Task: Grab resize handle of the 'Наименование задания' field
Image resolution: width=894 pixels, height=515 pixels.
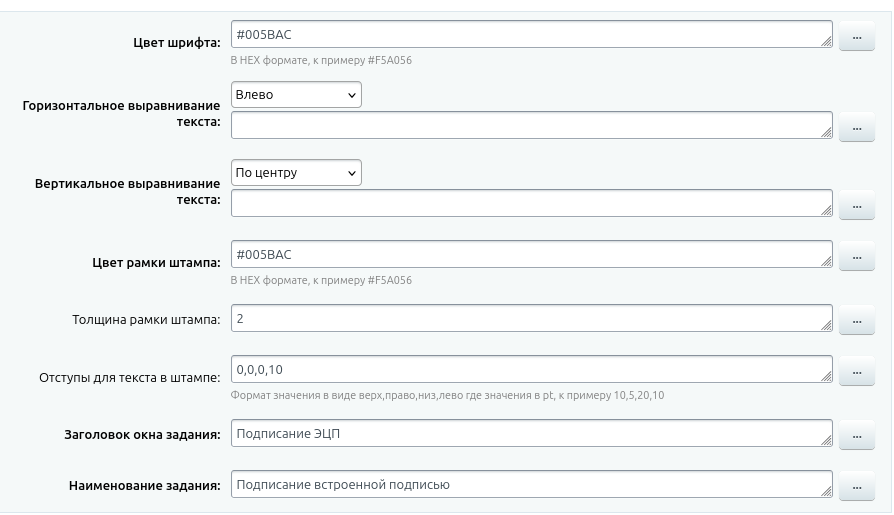Action: 826,492
